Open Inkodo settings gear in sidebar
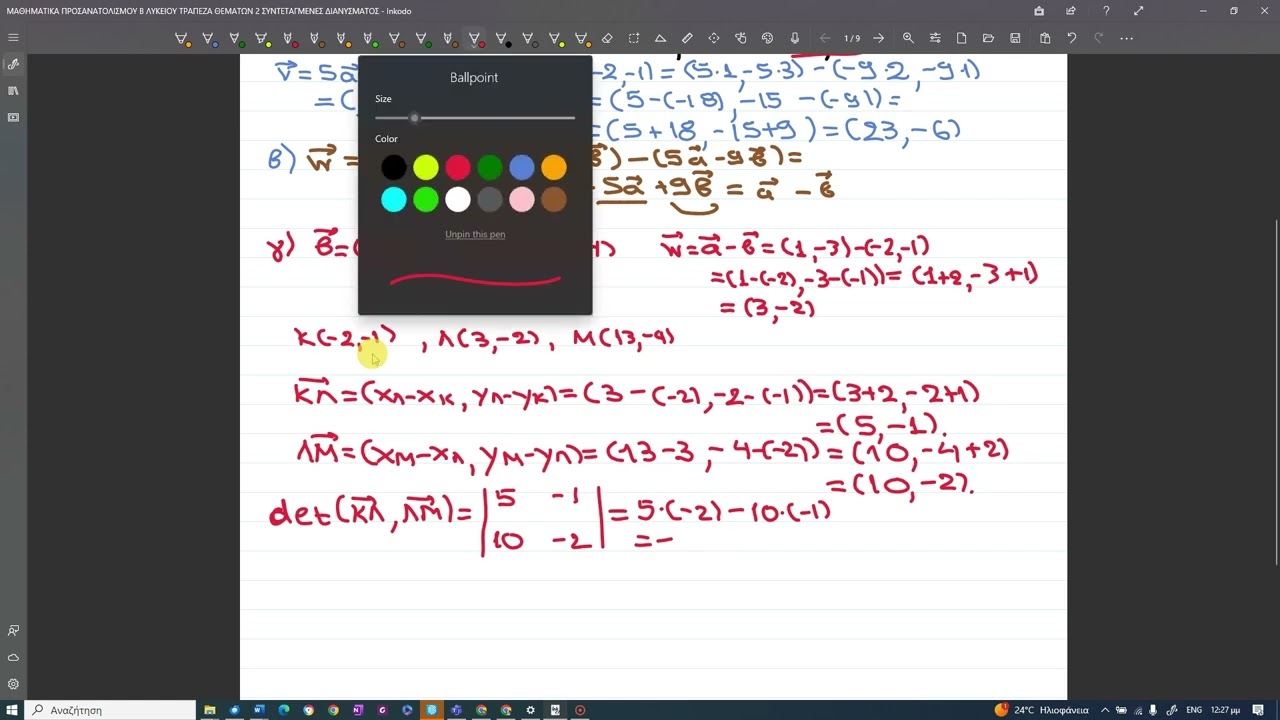The height and width of the screenshot is (720, 1280). point(13,684)
